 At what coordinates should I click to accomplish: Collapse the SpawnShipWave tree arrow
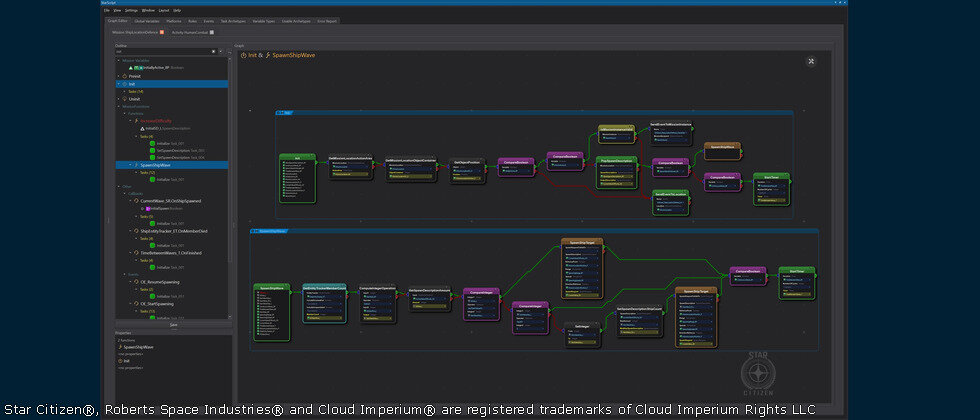pos(131,165)
